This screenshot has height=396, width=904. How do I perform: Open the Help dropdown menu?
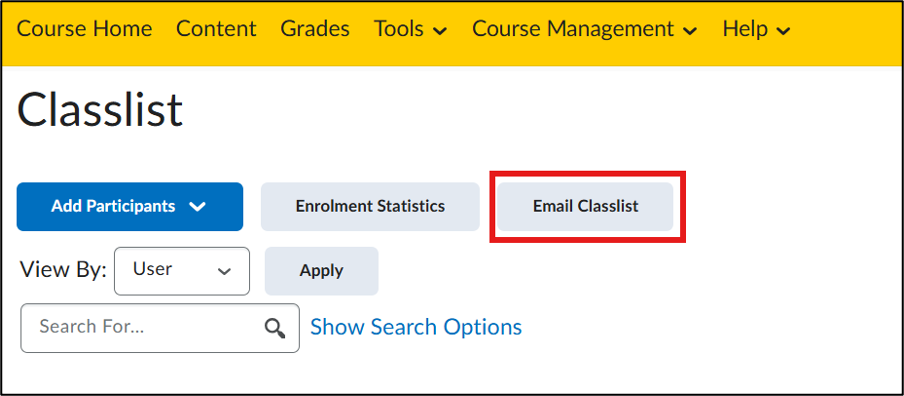click(756, 29)
